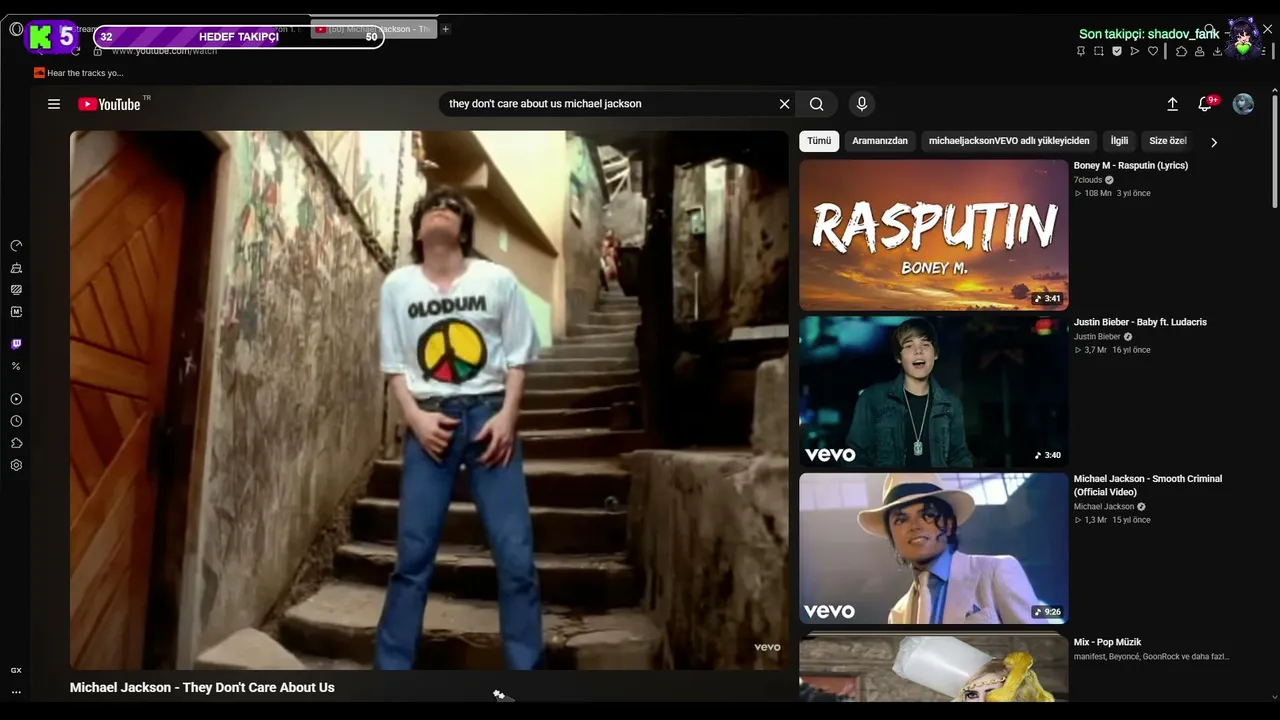Reload the page with the refresh icon

[x=75, y=51]
